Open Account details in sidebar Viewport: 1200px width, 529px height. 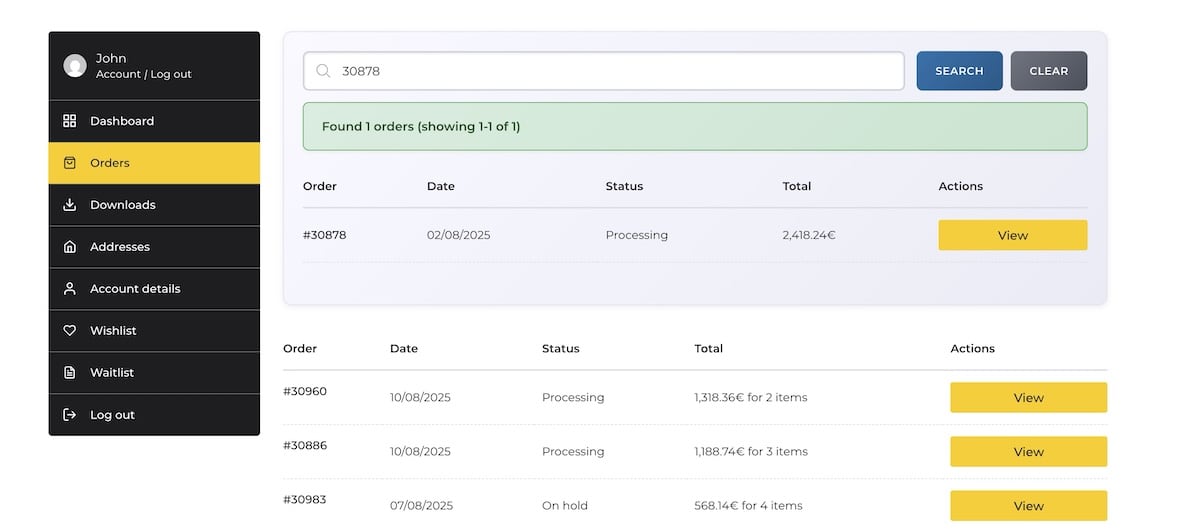154,289
